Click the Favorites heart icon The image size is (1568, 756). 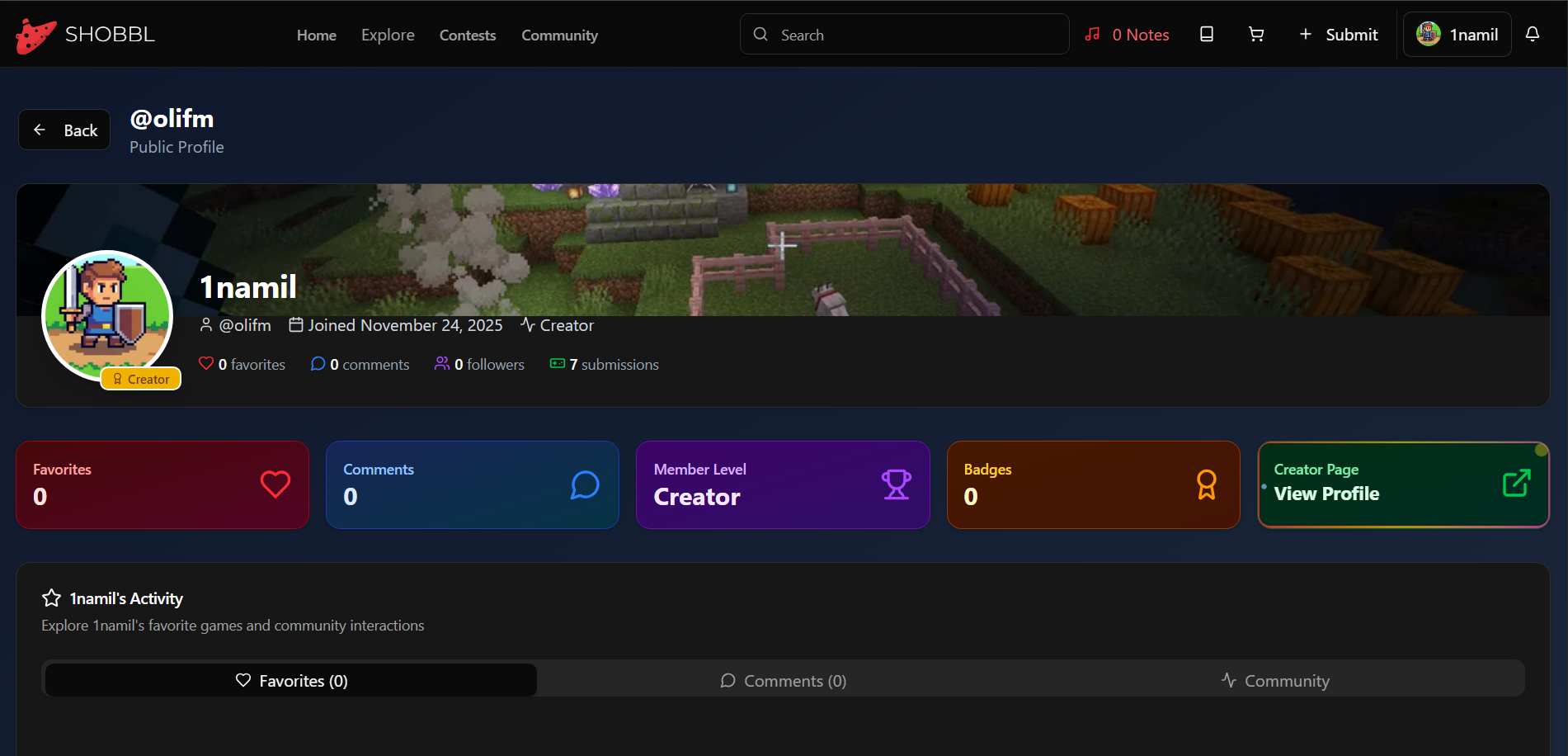[275, 485]
